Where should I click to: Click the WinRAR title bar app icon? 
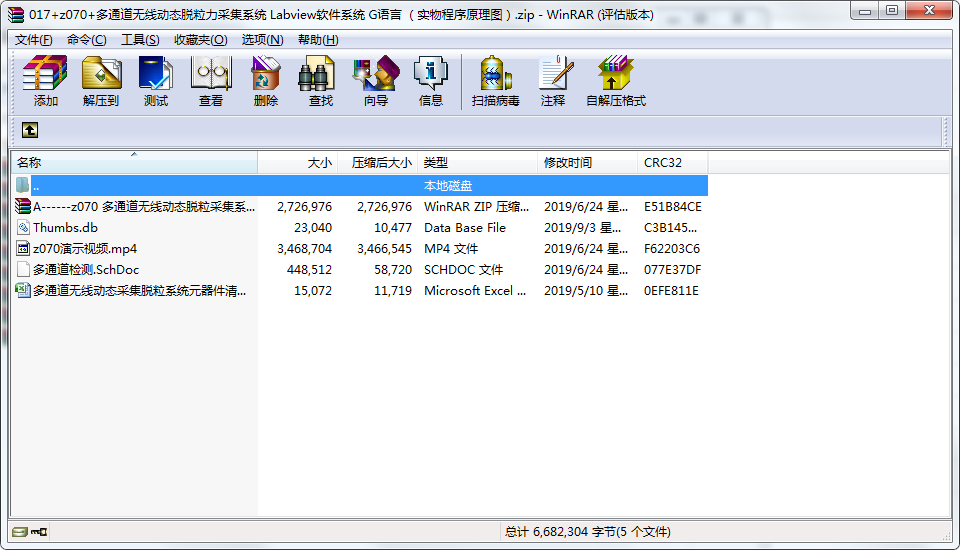[x=15, y=14]
